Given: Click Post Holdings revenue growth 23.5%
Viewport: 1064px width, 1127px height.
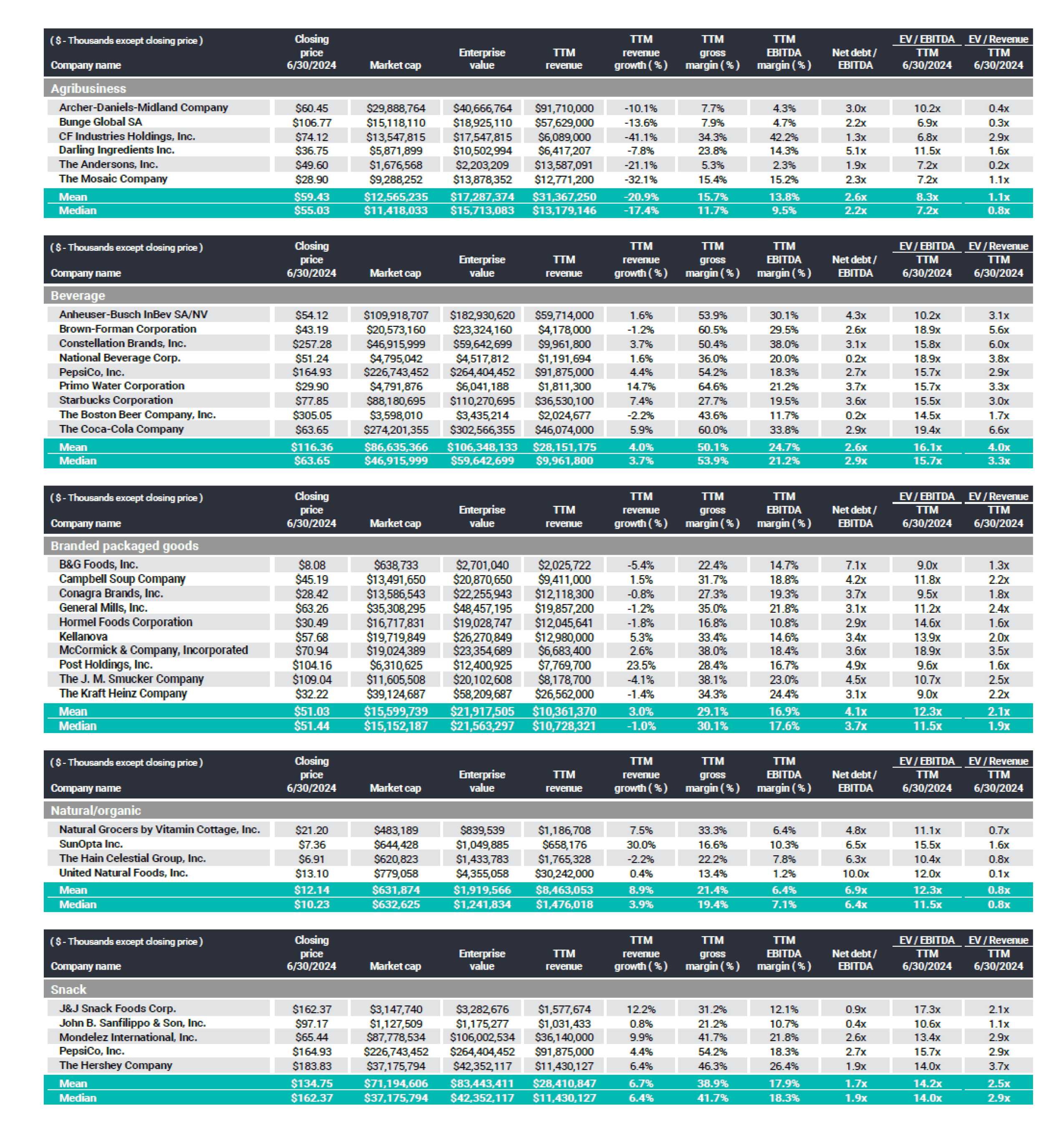Looking at the screenshot, I should pyautogui.click(x=641, y=666).
